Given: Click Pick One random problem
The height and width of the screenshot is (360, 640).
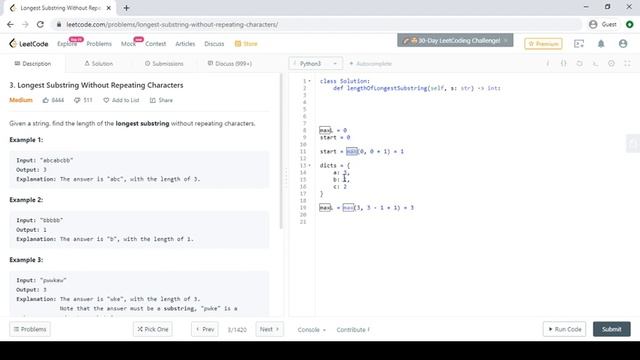Looking at the screenshot, I should tap(153, 329).
